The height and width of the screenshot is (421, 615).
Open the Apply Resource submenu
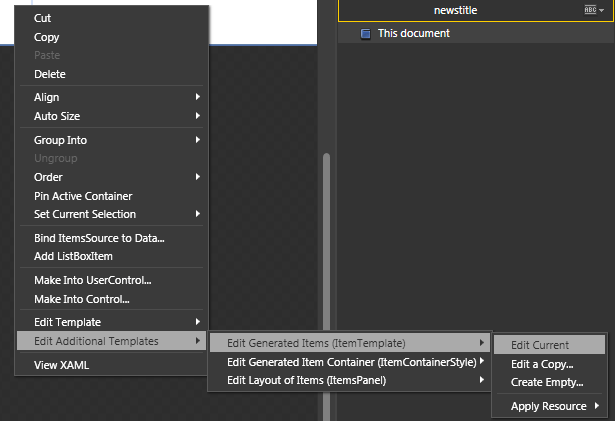(x=549, y=406)
